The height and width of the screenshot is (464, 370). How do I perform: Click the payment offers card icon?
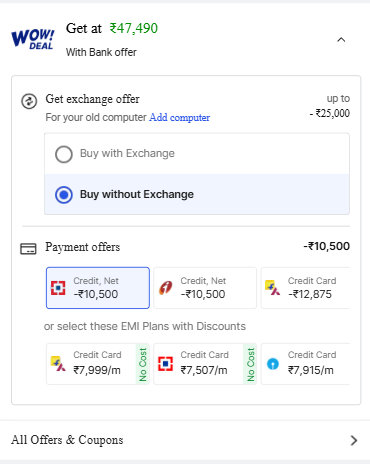click(x=28, y=249)
